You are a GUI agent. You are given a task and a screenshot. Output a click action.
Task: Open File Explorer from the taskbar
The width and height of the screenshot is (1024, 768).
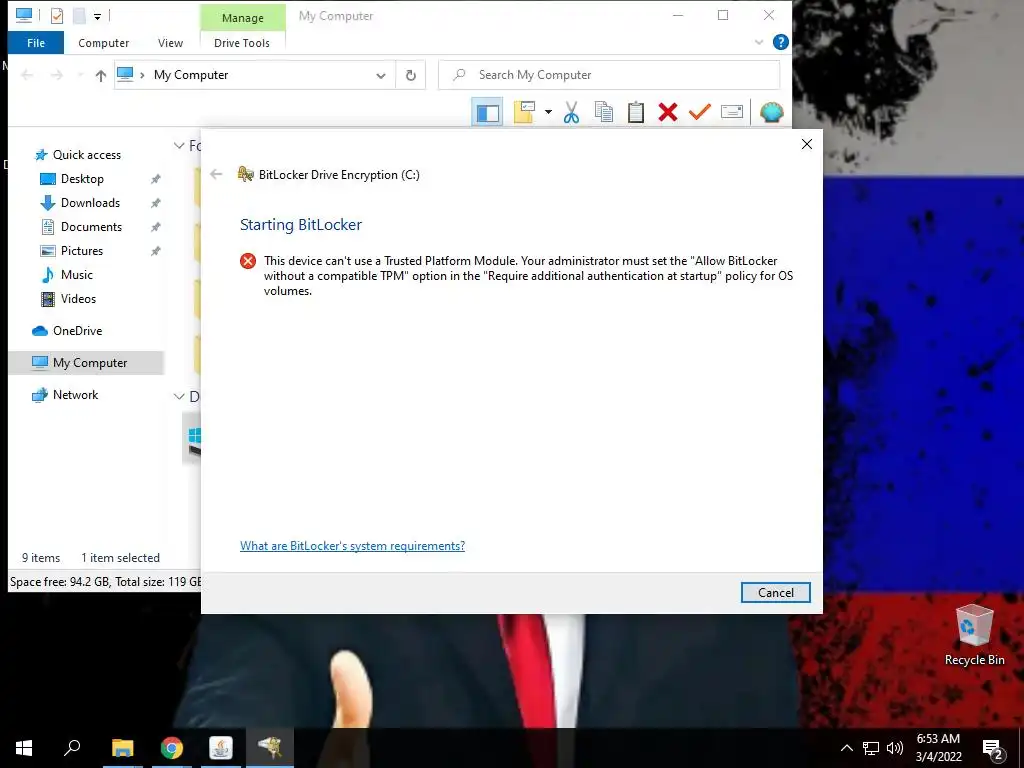click(122, 748)
